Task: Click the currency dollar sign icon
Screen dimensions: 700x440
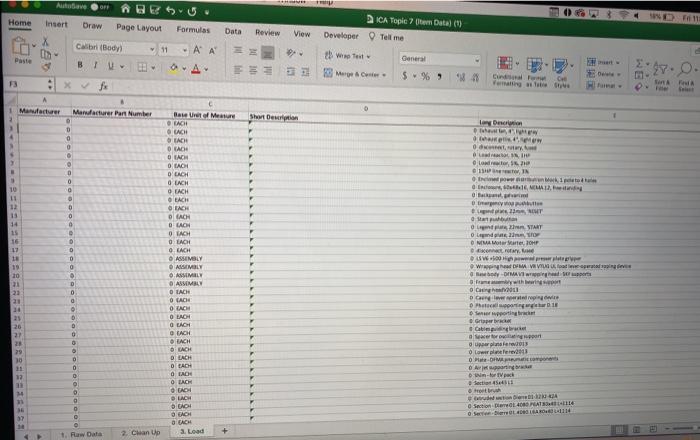Action: point(404,75)
